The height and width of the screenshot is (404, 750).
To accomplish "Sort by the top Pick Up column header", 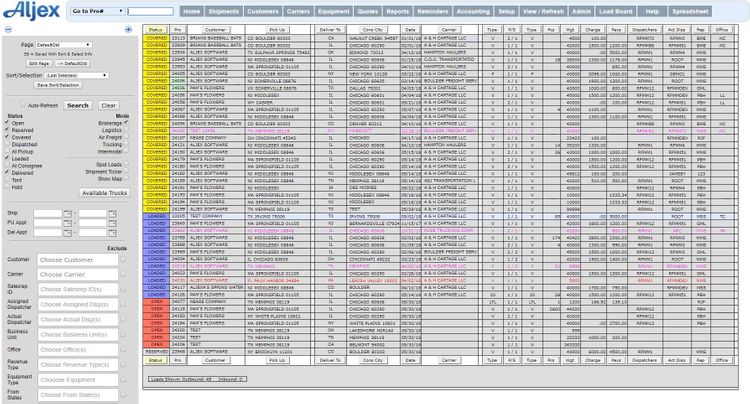I will point(277,30).
